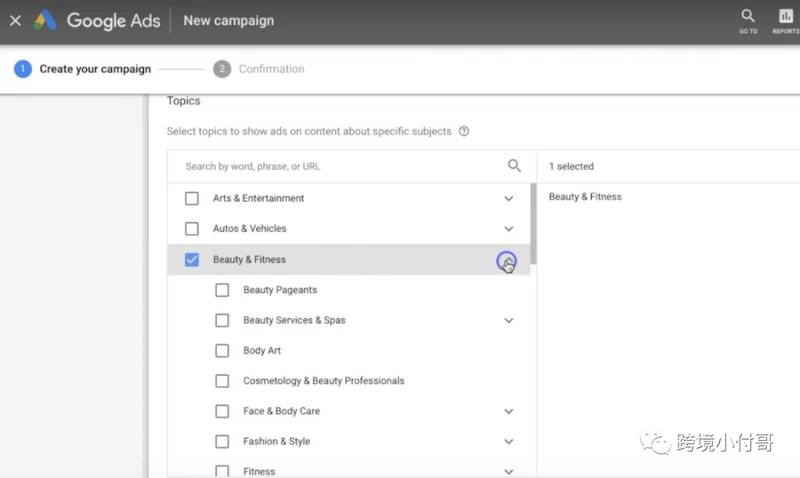Click the step 2 Confirmation circle
This screenshot has width=800, height=478.
click(x=222, y=69)
